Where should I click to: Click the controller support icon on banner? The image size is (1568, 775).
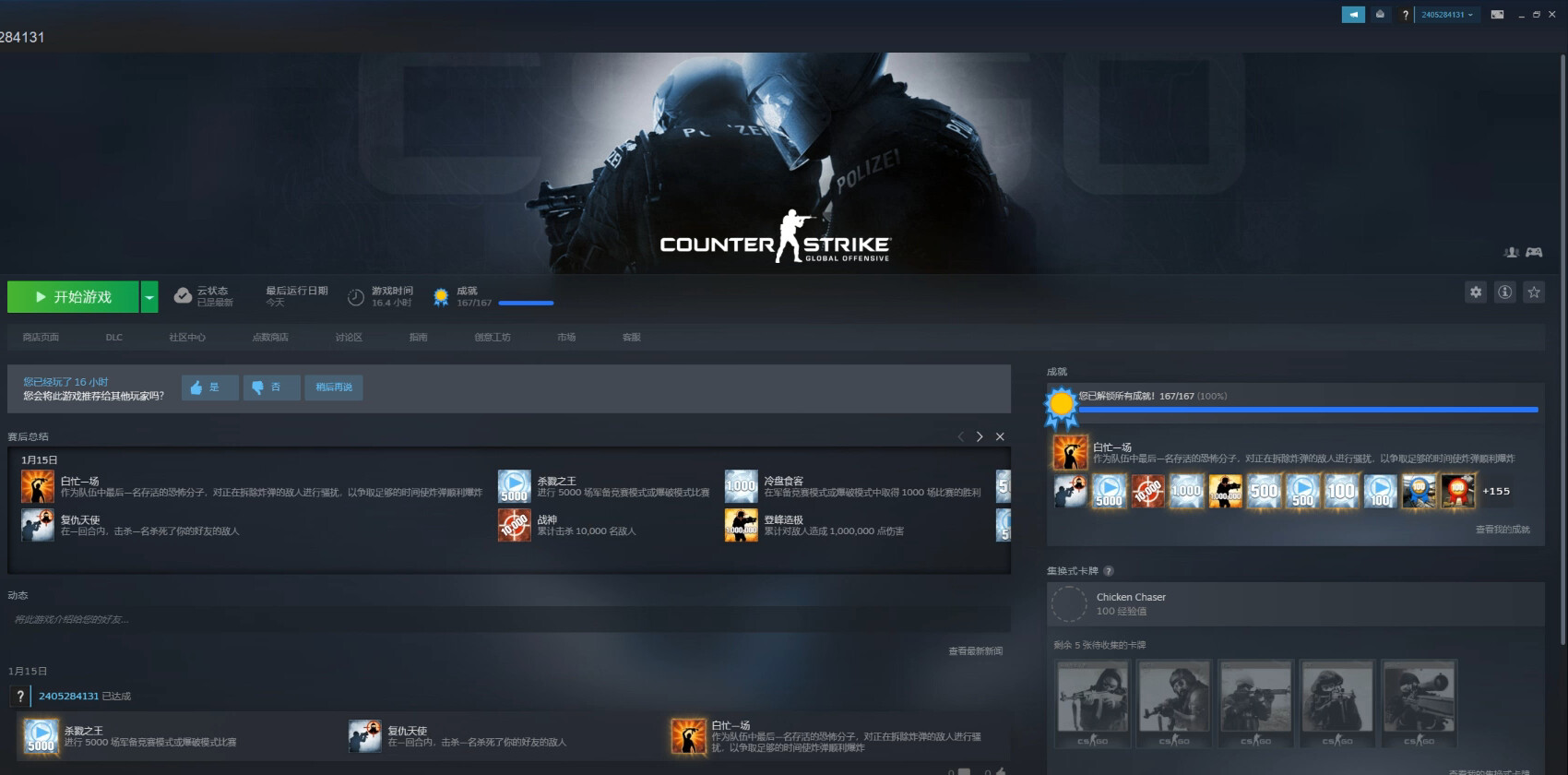1534,252
